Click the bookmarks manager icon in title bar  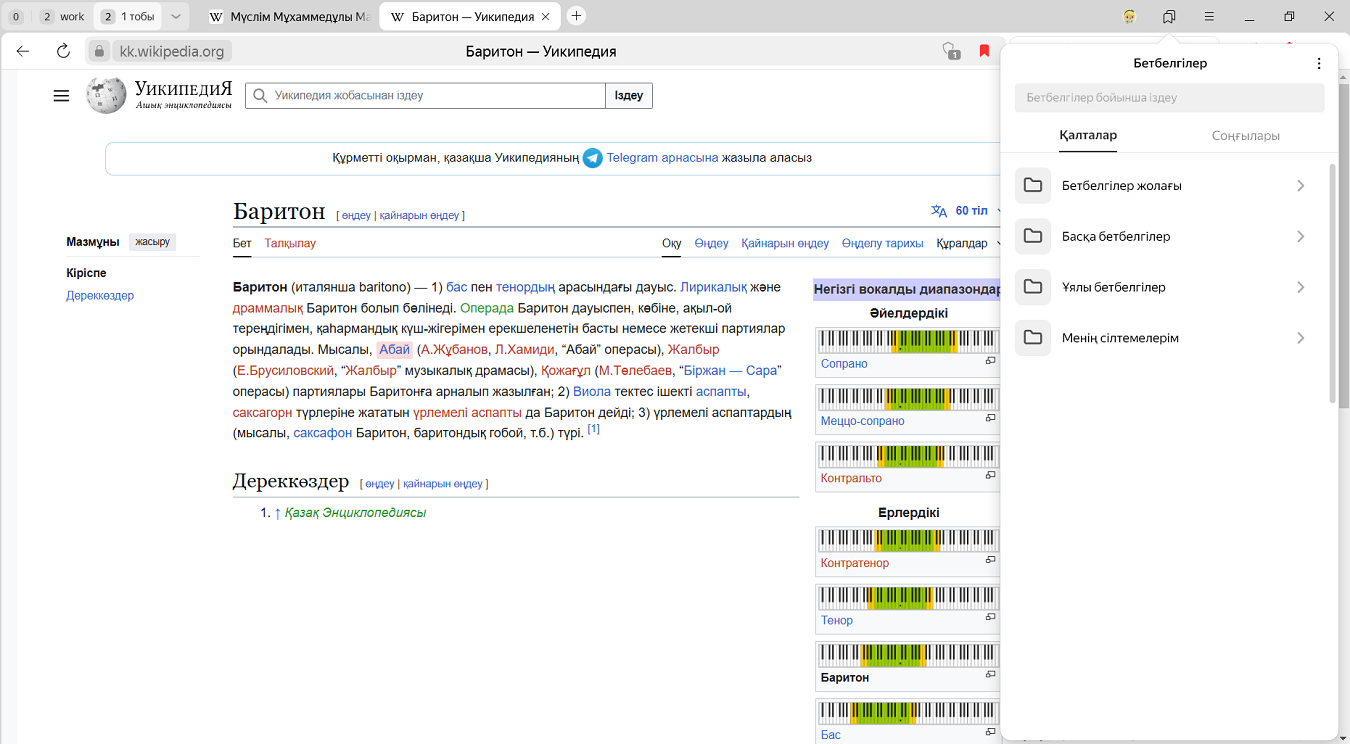(x=1169, y=17)
